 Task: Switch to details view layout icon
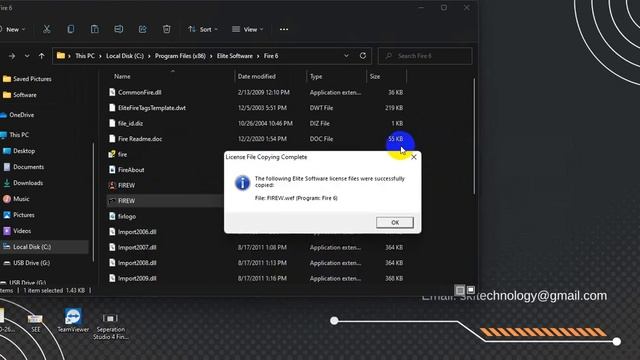tap(460, 290)
